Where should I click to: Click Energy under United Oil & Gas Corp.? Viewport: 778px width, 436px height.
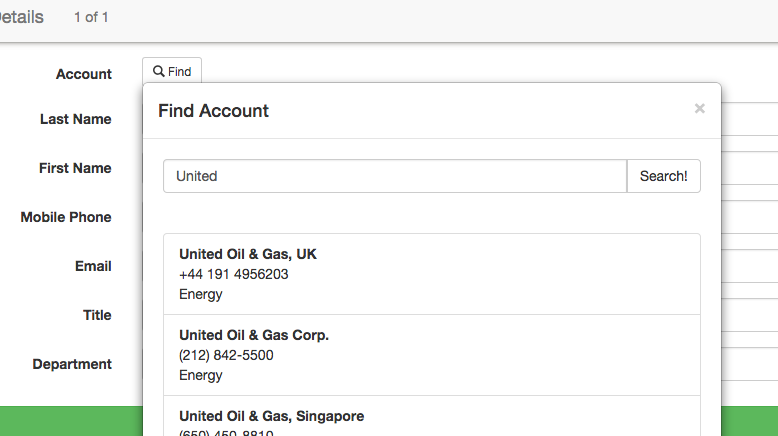[x=200, y=375]
